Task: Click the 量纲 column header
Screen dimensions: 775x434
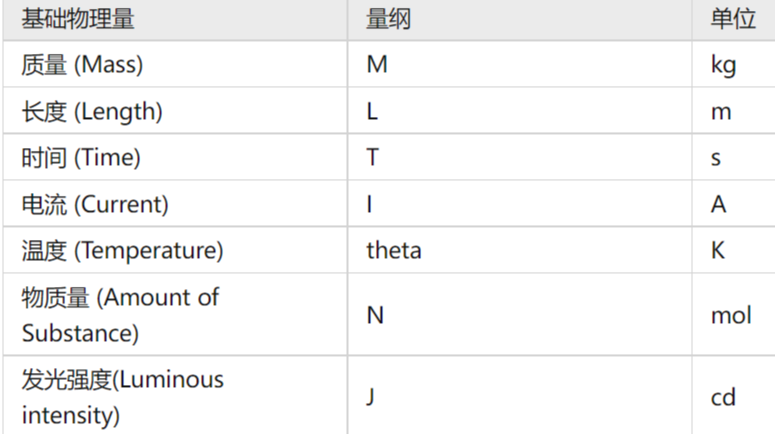Action: coord(388,19)
